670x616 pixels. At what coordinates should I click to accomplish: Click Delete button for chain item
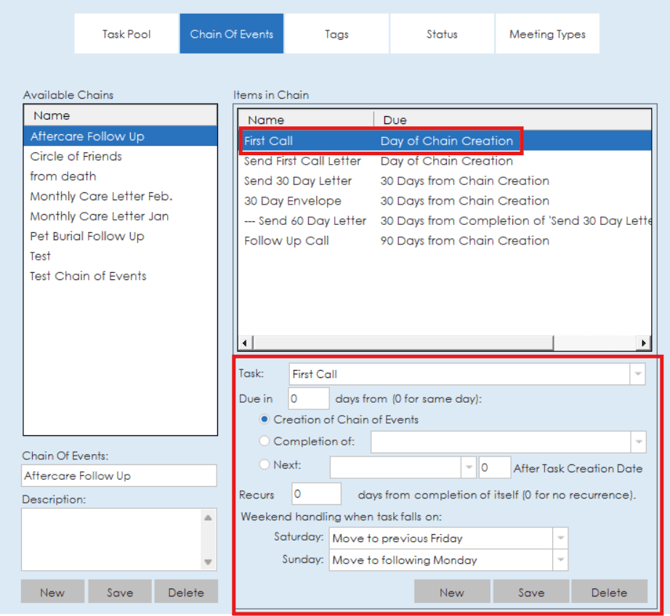[x=608, y=592]
